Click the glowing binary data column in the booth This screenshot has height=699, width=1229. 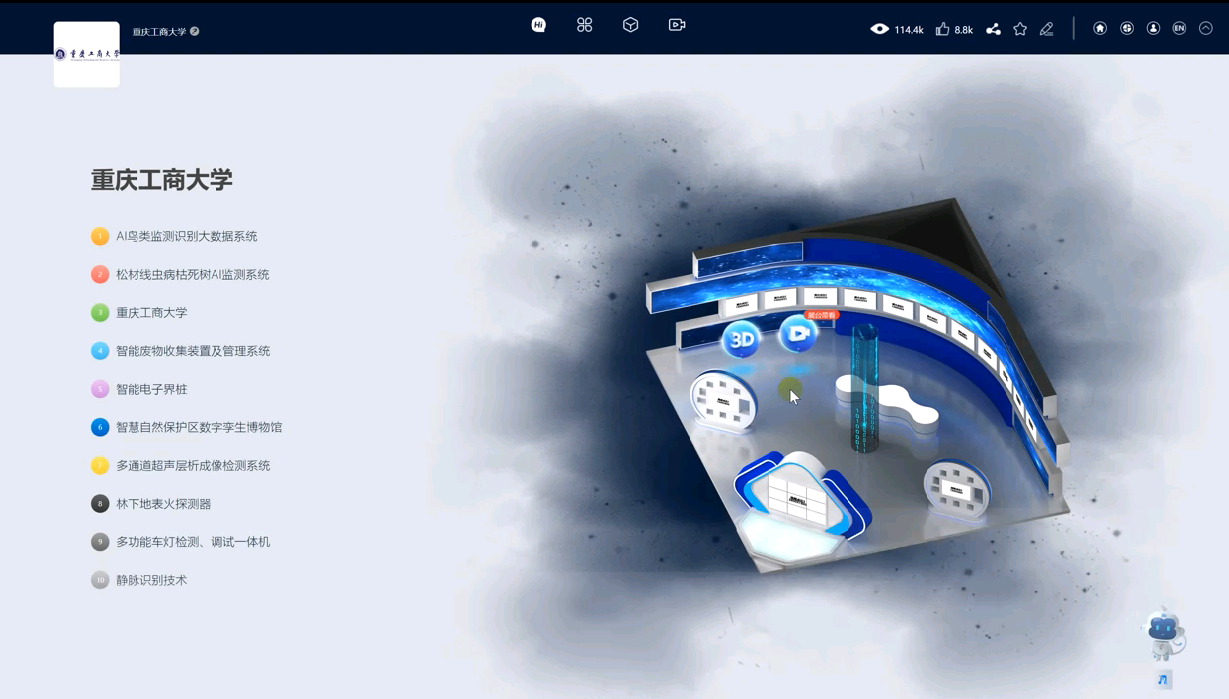865,388
